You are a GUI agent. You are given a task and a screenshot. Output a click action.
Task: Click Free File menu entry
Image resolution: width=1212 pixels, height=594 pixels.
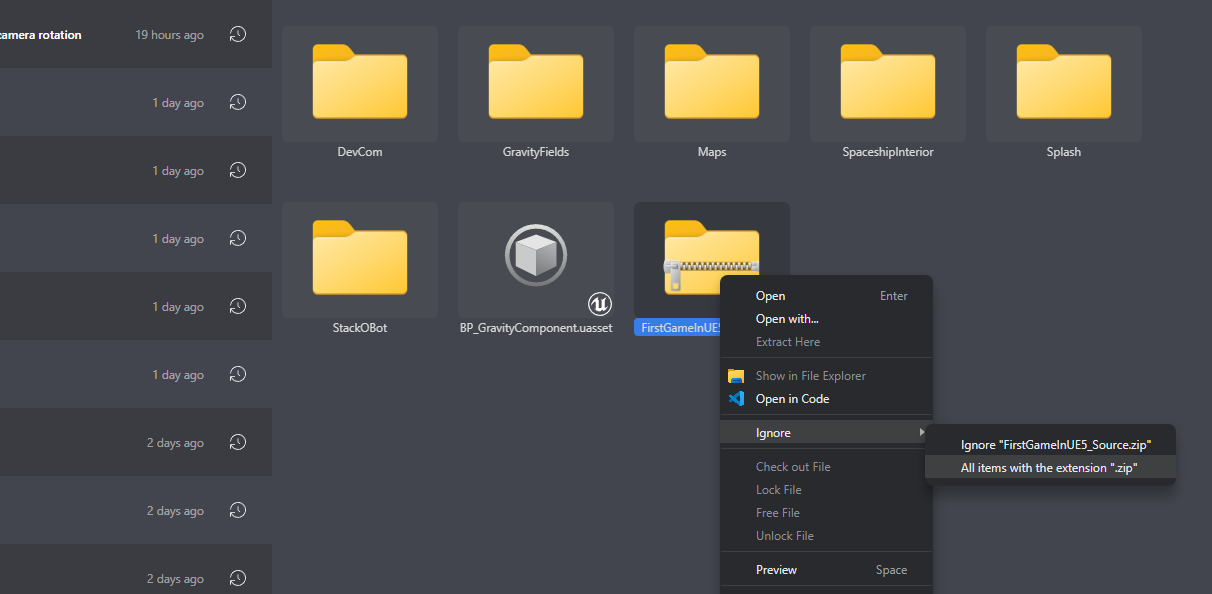pos(826,513)
